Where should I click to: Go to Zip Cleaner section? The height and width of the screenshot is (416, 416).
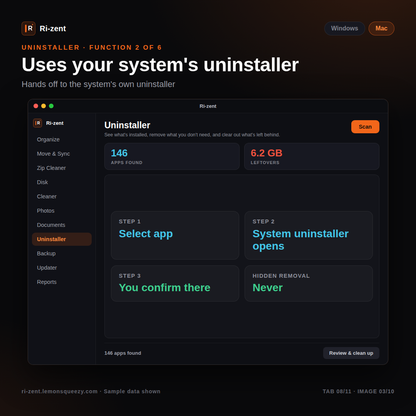[51, 168]
